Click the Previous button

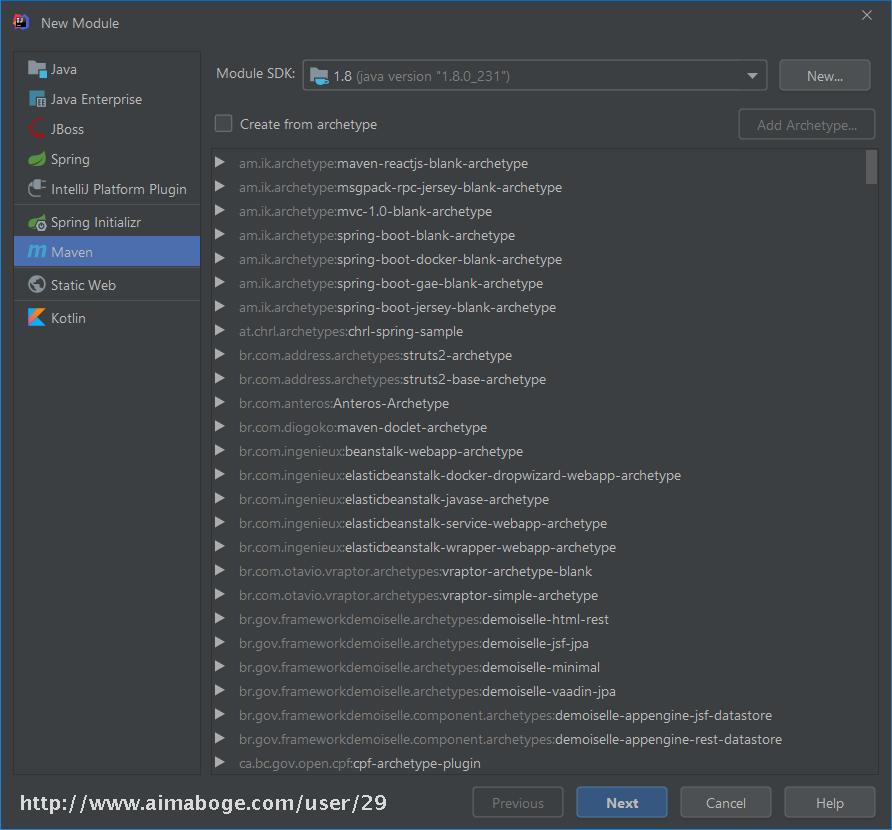pos(518,803)
